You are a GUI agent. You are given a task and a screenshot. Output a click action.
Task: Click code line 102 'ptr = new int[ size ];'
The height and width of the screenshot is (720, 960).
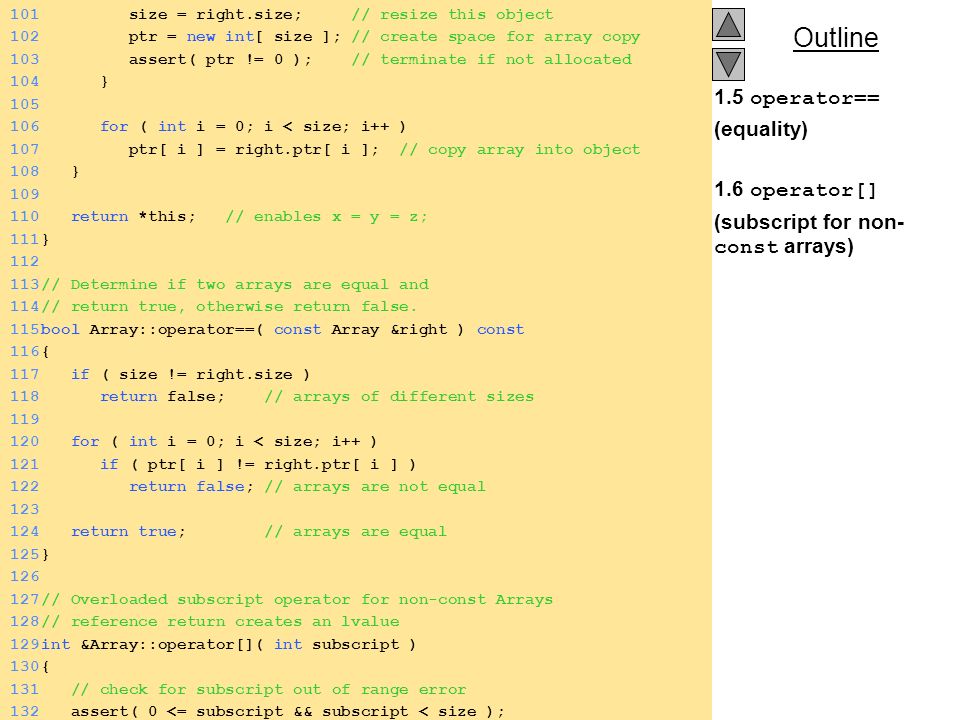(234, 37)
